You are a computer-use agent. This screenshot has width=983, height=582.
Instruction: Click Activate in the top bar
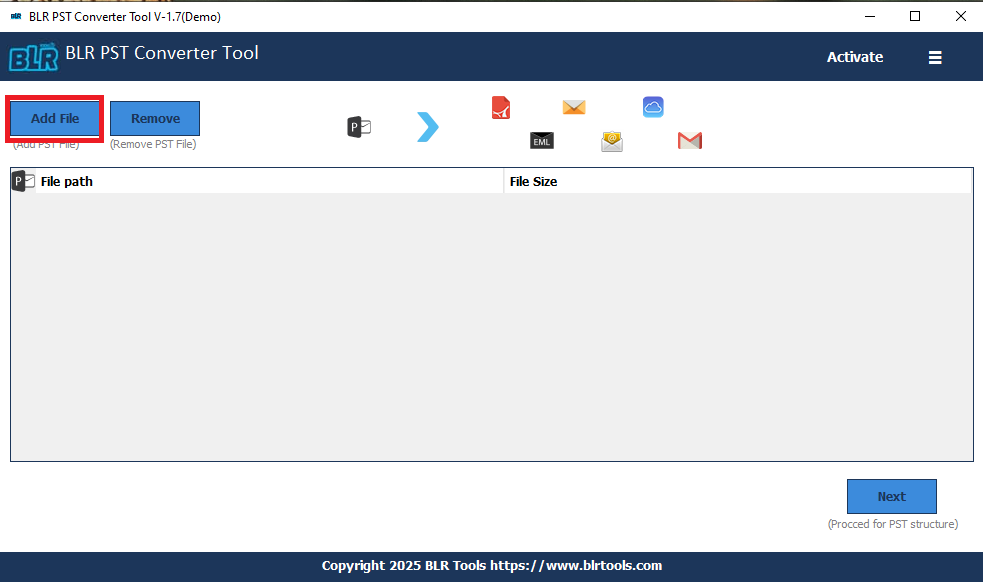click(854, 57)
